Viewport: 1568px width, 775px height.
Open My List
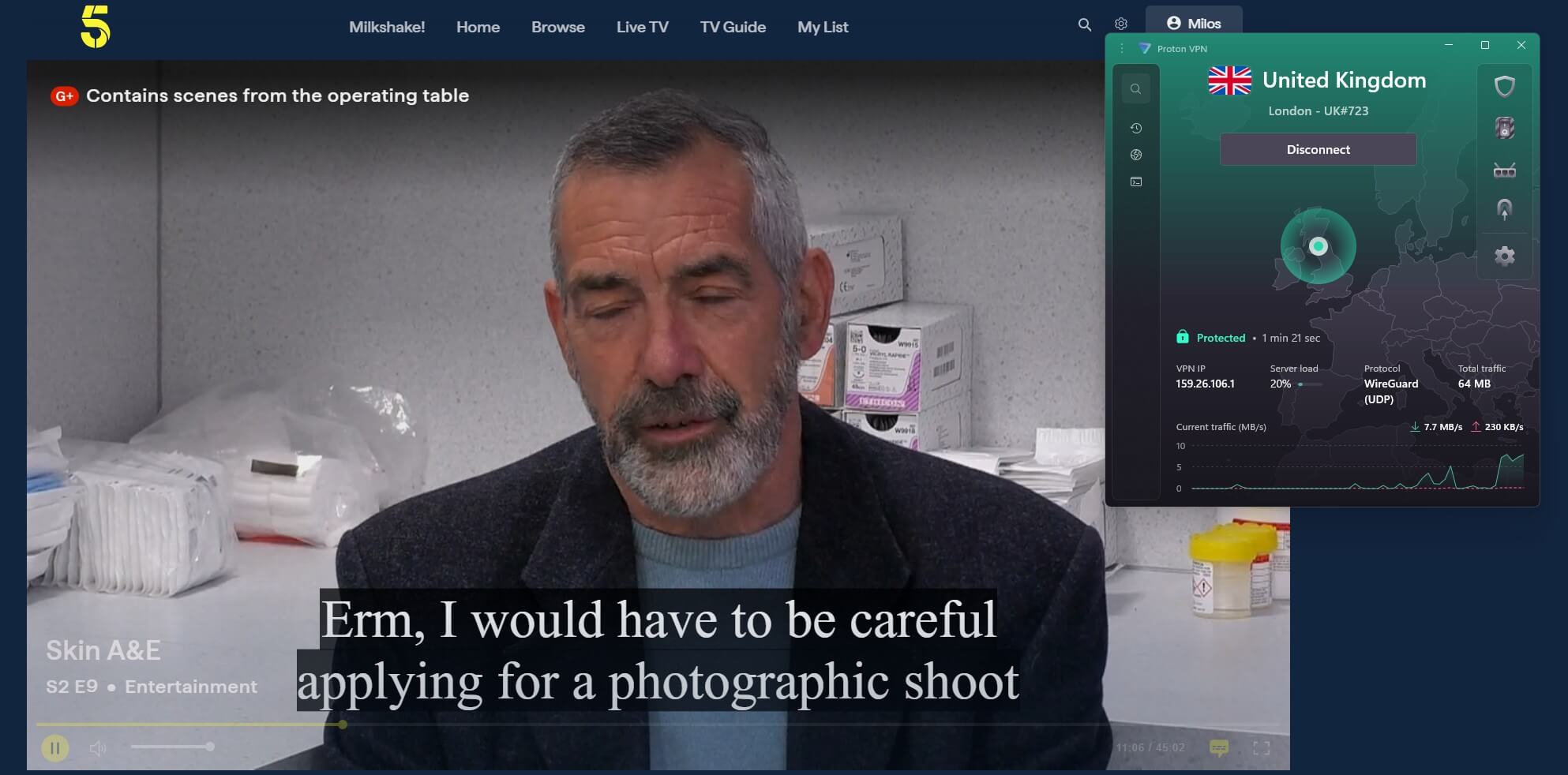(823, 27)
